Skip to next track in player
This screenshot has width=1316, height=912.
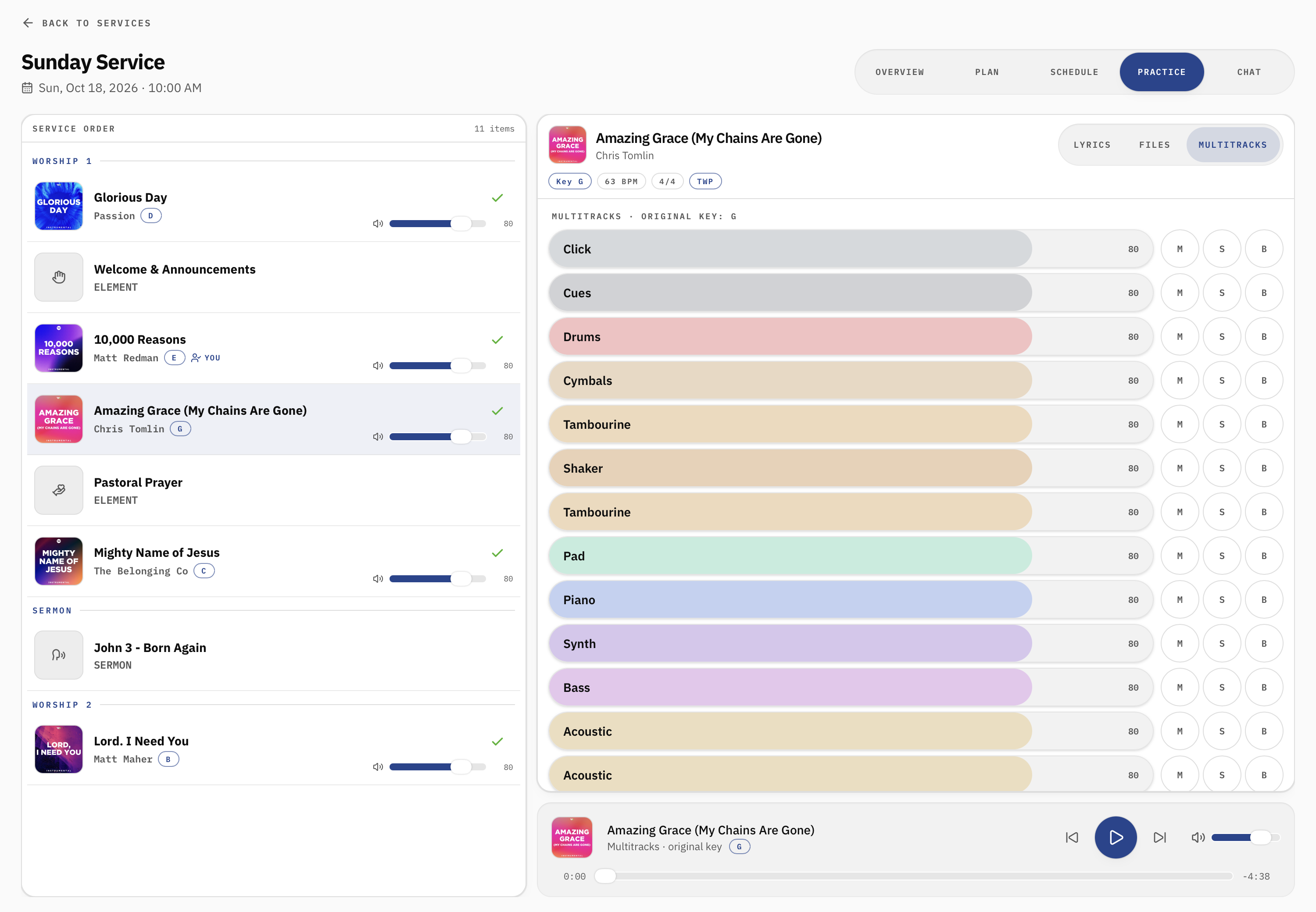tap(1160, 838)
